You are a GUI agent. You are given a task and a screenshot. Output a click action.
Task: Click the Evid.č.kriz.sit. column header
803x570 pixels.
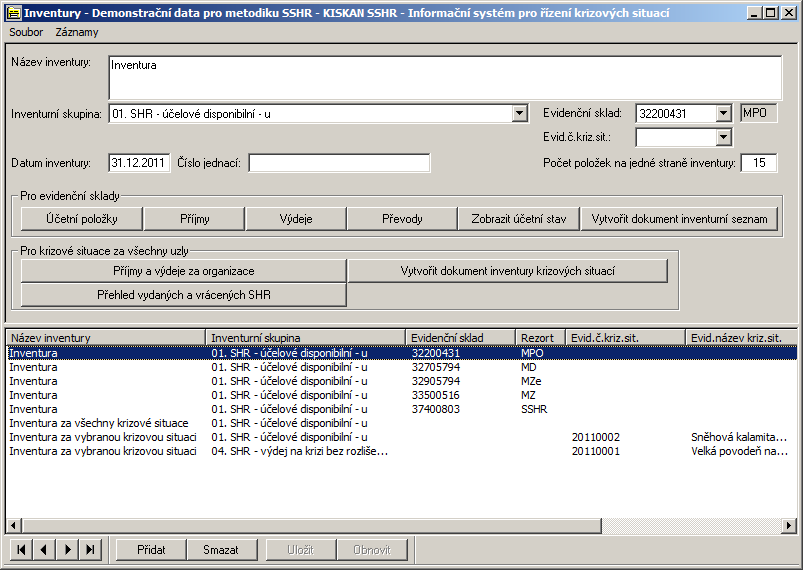(x=625, y=337)
